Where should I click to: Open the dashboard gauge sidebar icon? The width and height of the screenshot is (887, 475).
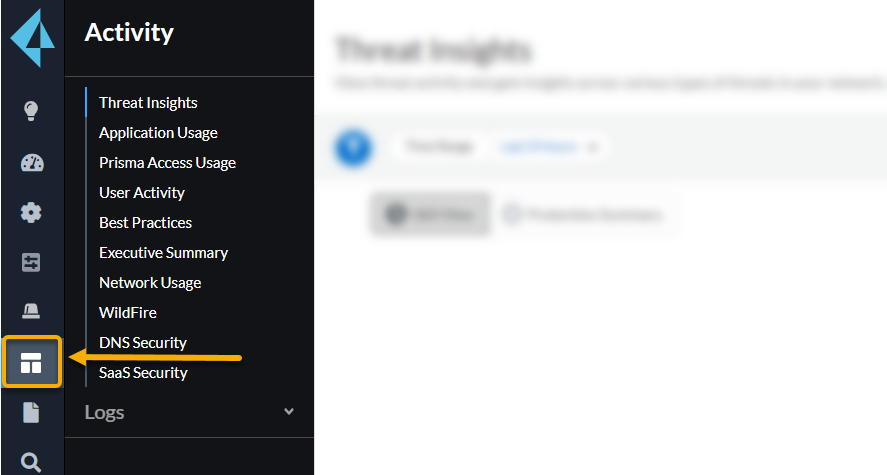[31, 163]
